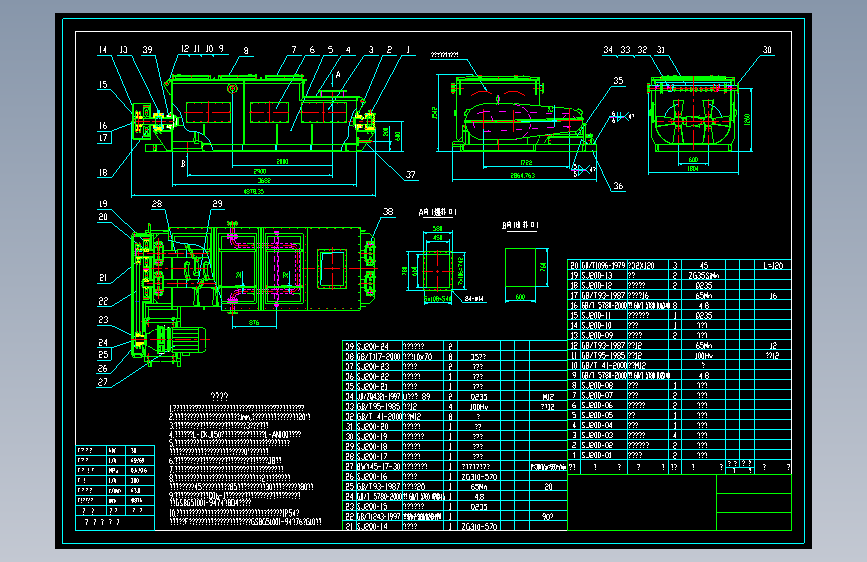
Task: Click parts list cell SJ200-17
Action: point(373,456)
